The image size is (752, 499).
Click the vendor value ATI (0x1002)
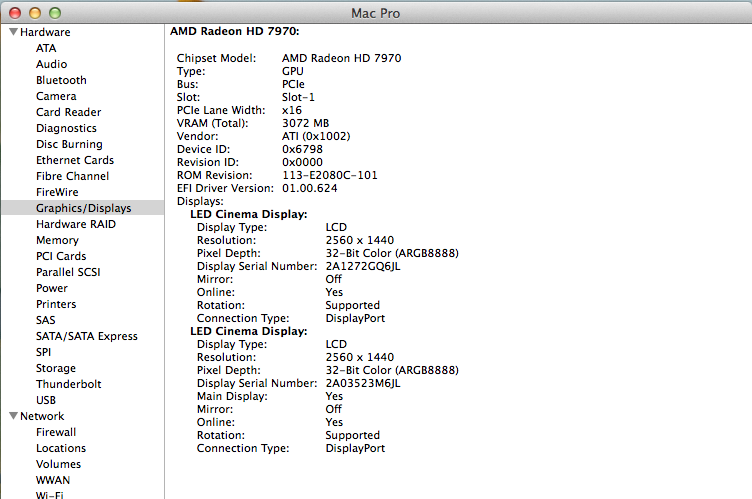[x=316, y=136]
